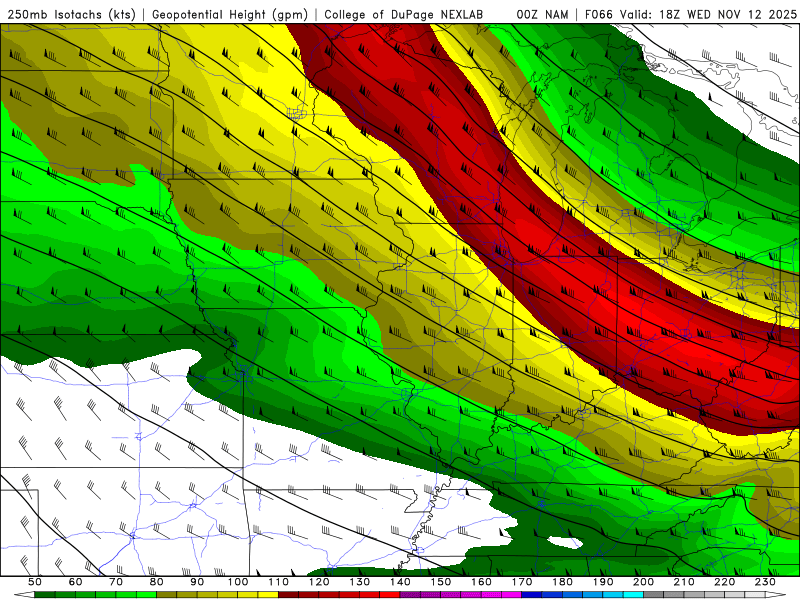Pick the bright red swatch just left of 140
The width and height of the screenshot is (800, 600).
[390, 595]
